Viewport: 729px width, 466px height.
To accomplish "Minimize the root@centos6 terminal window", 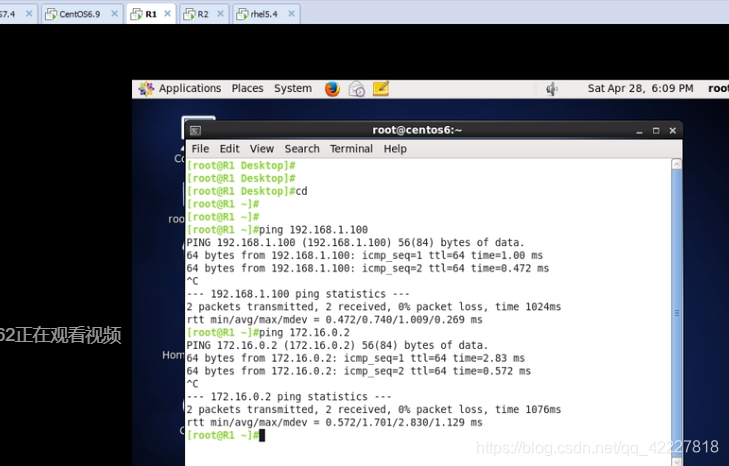I will 639,131.
